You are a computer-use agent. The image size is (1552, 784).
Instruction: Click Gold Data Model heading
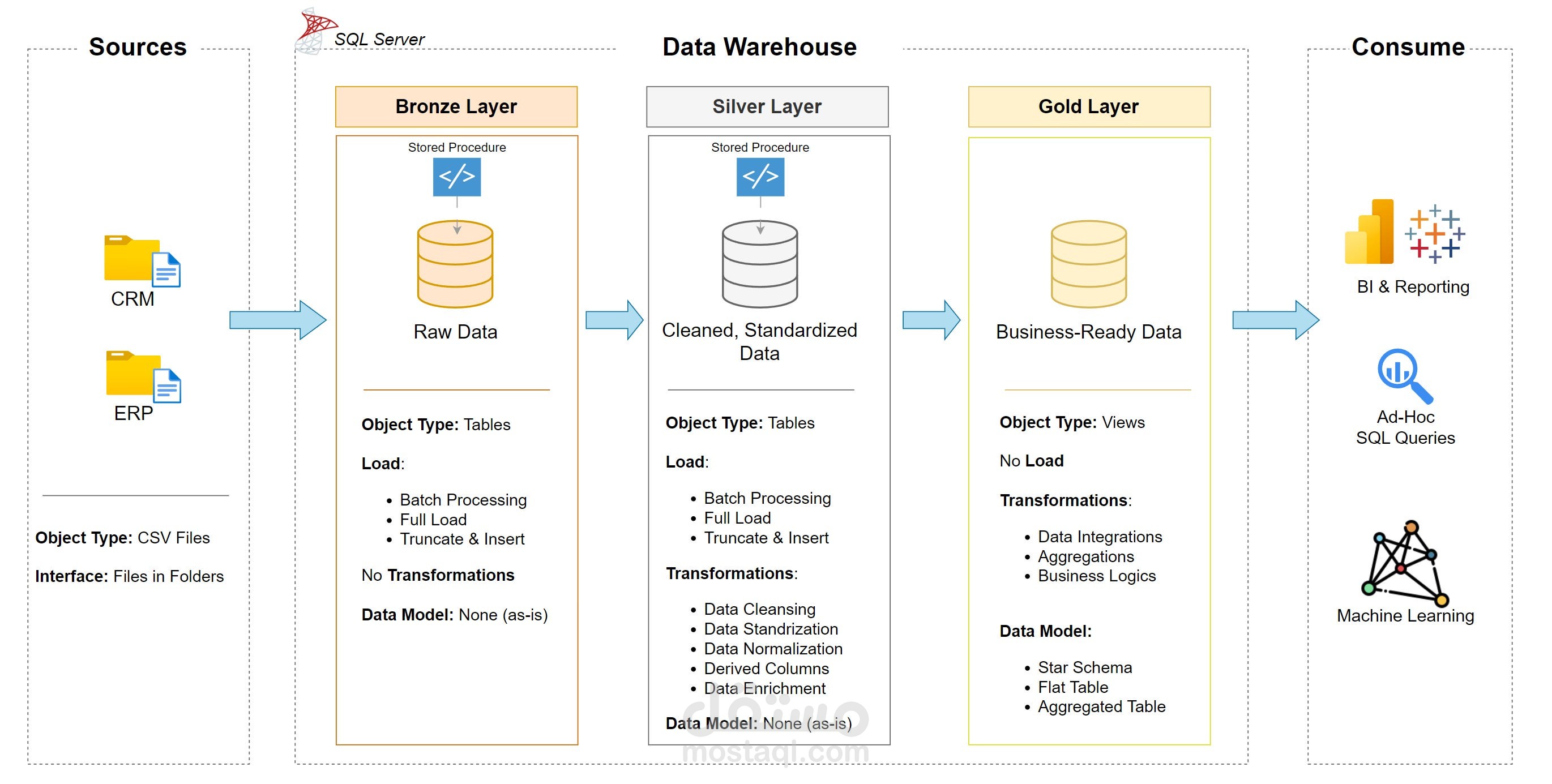click(1045, 631)
